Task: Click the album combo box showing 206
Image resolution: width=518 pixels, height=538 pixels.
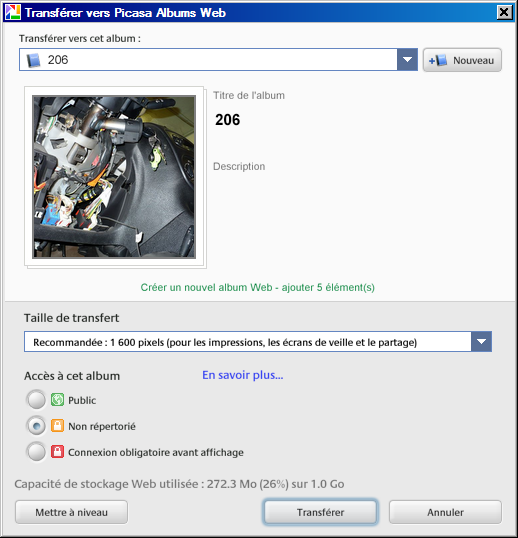Action: [x=218, y=60]
